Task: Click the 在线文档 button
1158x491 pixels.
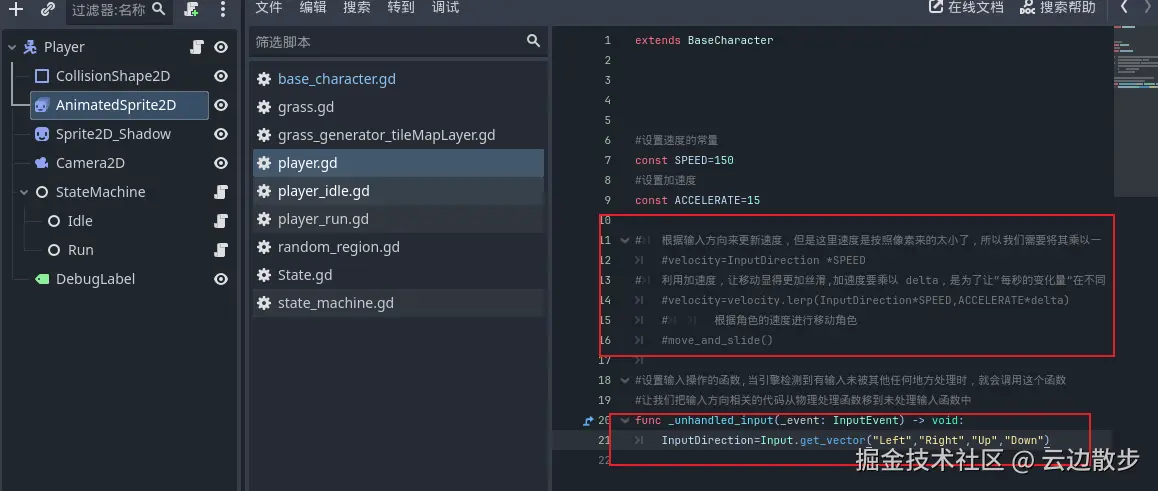Action: click(966, 8)
